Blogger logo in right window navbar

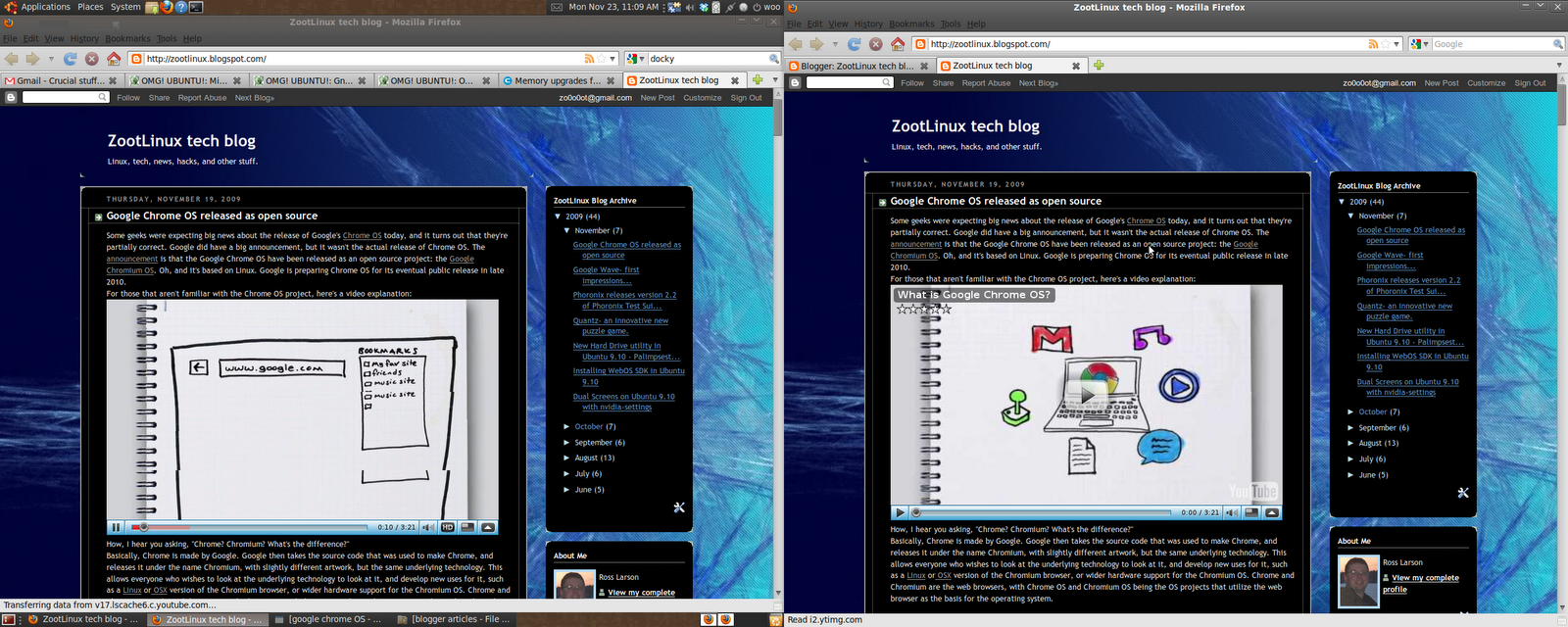pos(795,83)
